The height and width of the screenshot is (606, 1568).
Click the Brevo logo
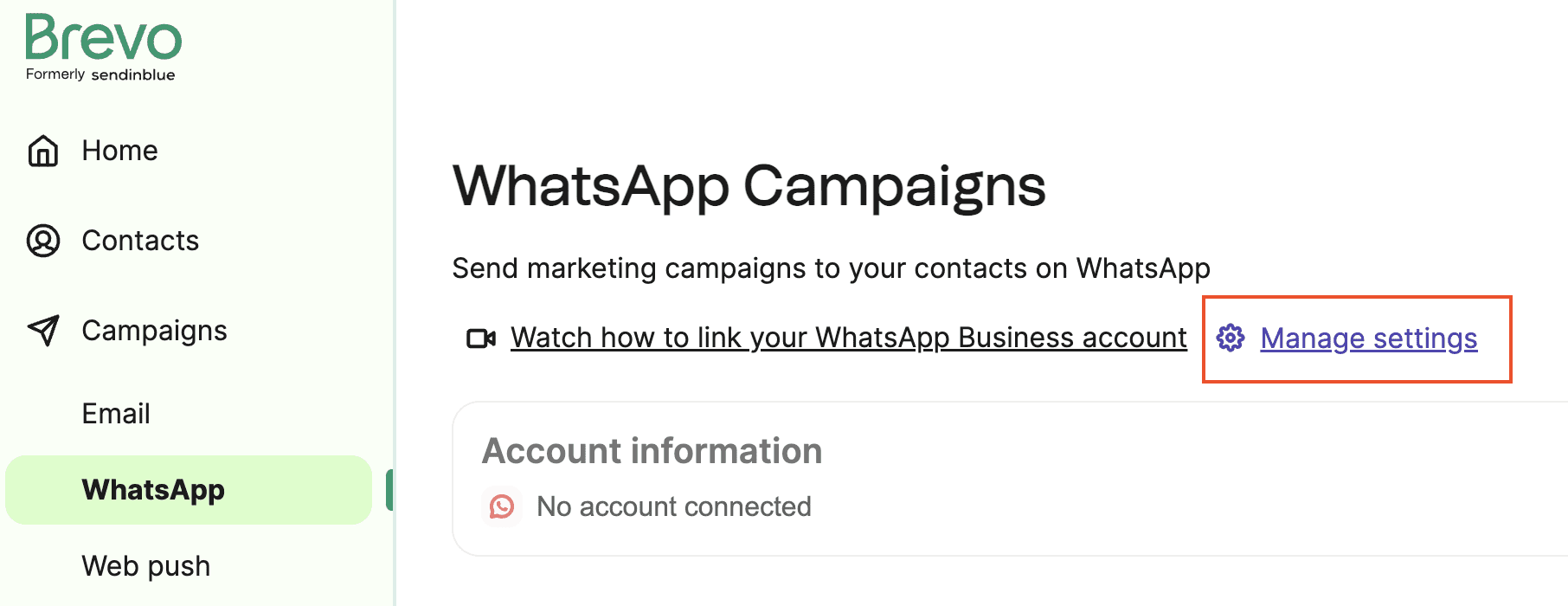click(x=102, y=43)
